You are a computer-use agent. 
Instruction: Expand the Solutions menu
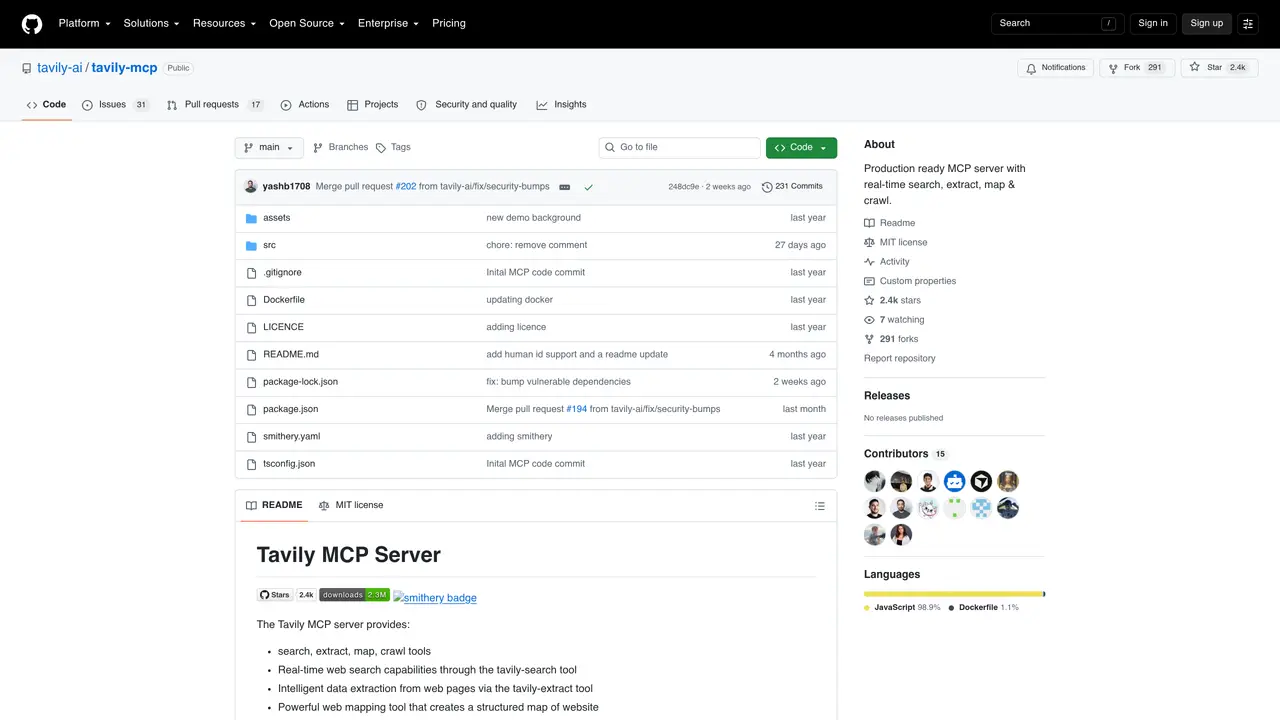[x=151, y=23]
